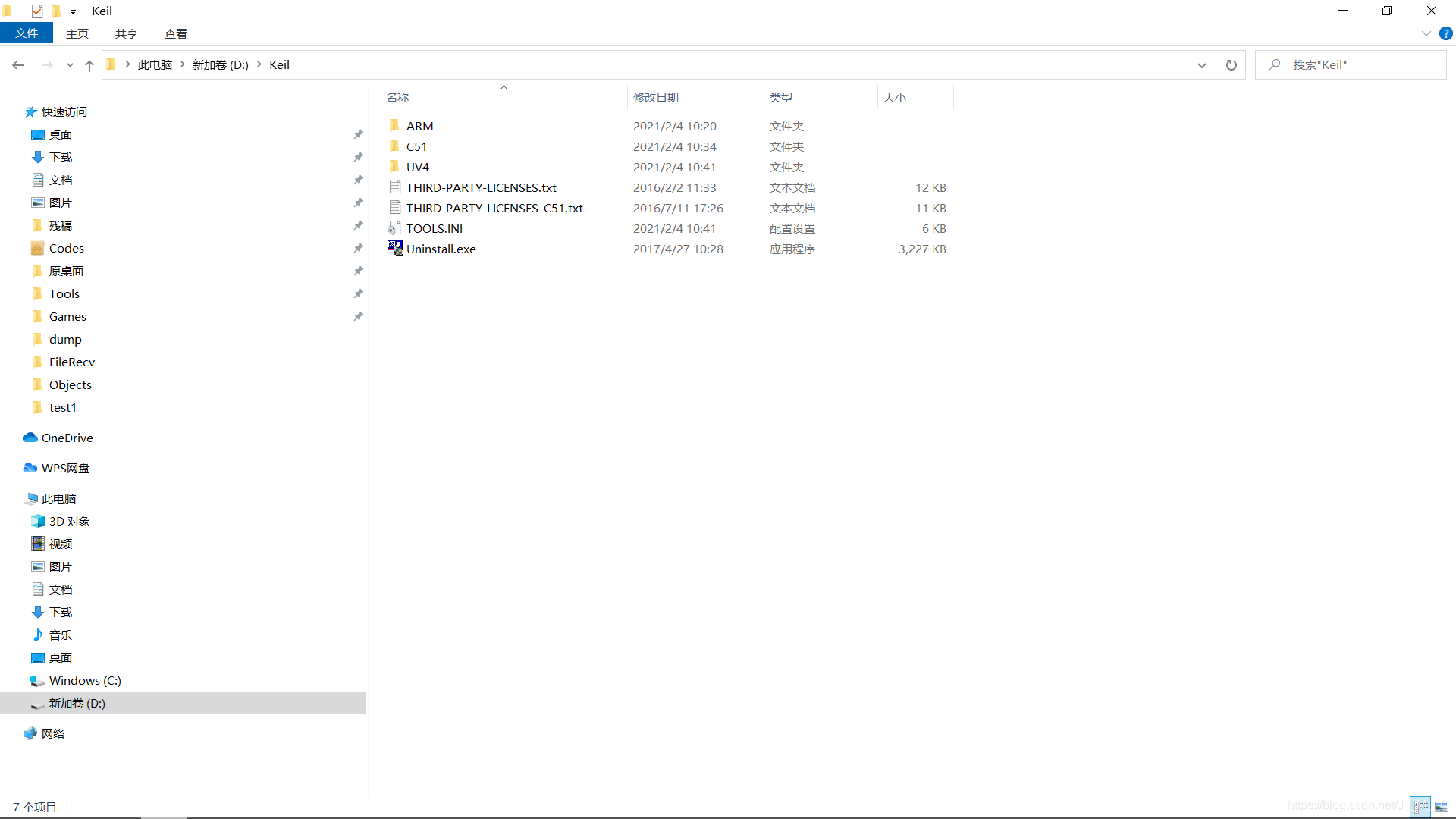Click the 配置设置 type cell
The image size is (1456, 819).
tap(792, 228)
